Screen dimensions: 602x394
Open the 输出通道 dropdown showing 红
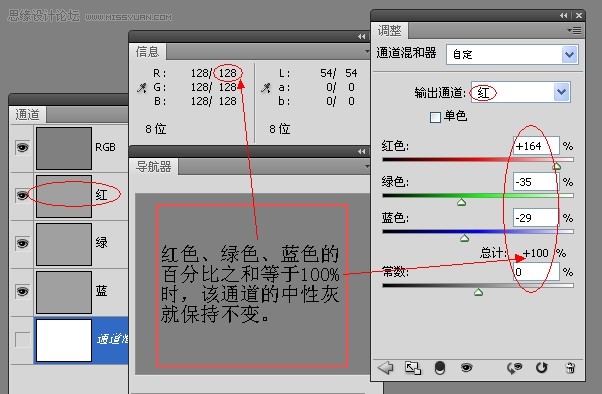coord(521,92)
